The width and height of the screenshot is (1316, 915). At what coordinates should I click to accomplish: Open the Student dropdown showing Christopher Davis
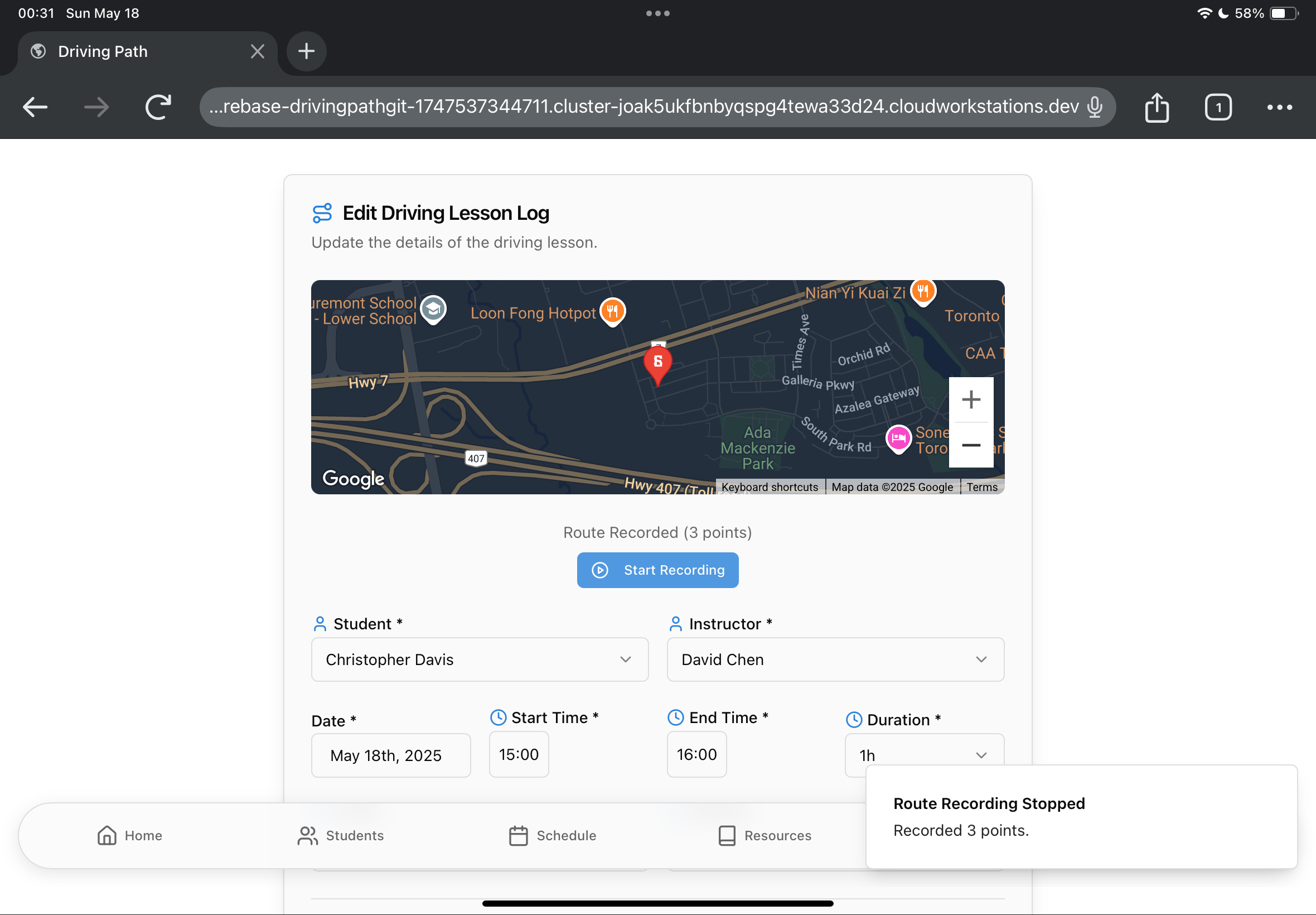(x=480, y=659)
